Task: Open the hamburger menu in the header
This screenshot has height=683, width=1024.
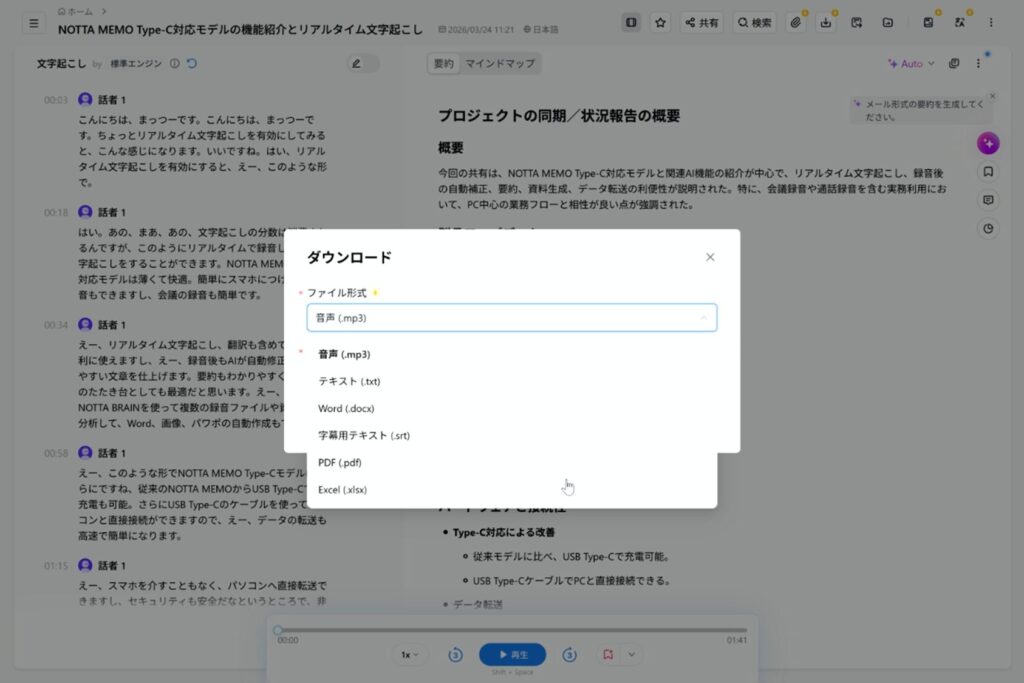Action: pos(34,22)
